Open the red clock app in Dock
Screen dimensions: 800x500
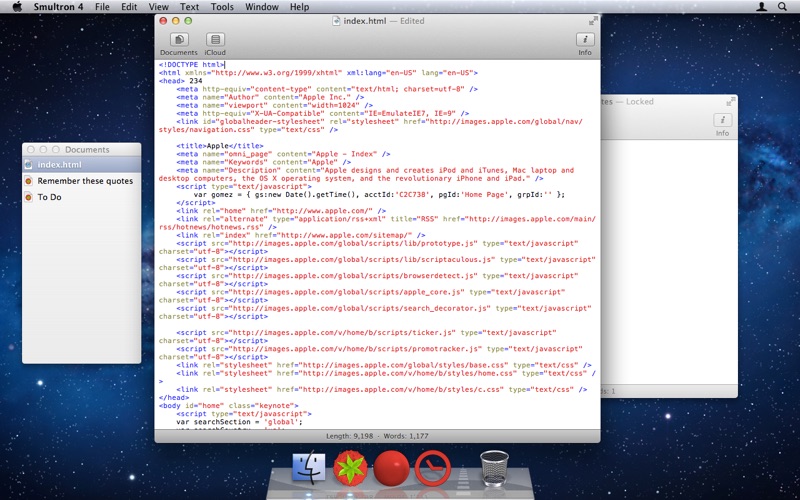point(433,467)
